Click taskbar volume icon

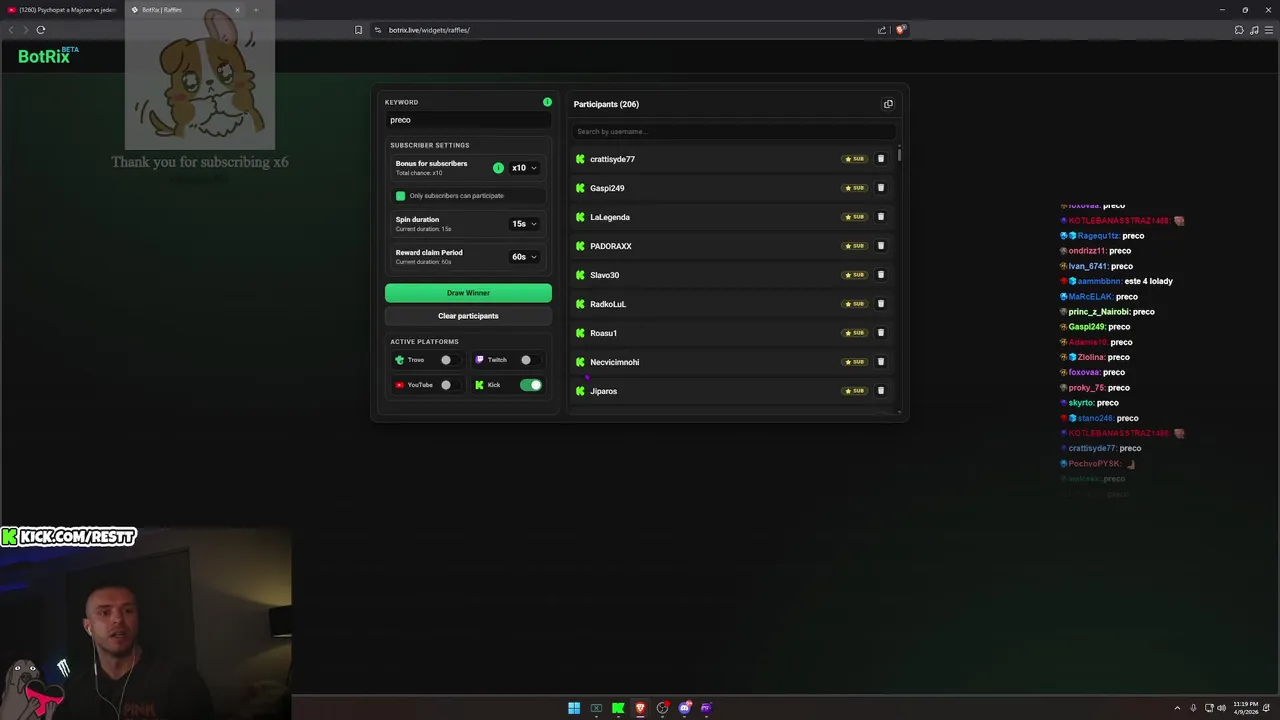click(x=1221, y=708)
